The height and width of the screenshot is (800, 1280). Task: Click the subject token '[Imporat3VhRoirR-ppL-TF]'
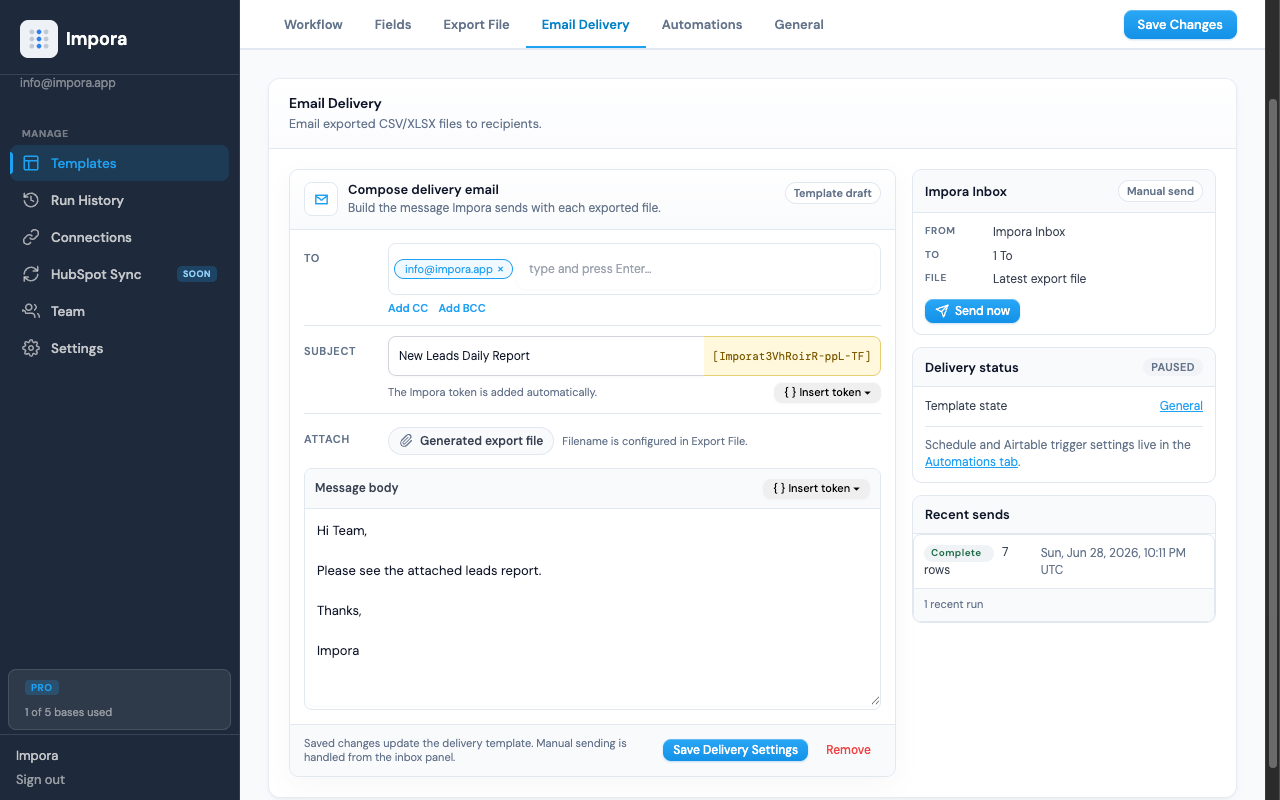coord(792,356)
